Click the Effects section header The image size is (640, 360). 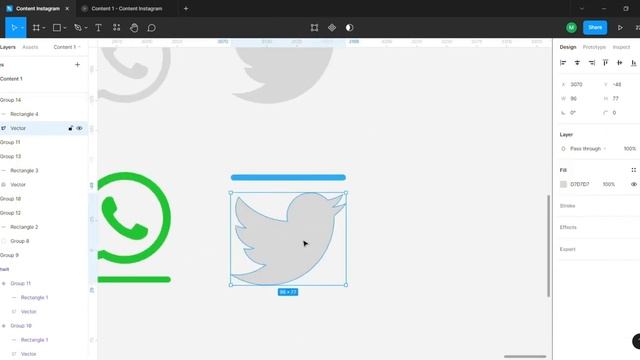[x=568, y=227]
